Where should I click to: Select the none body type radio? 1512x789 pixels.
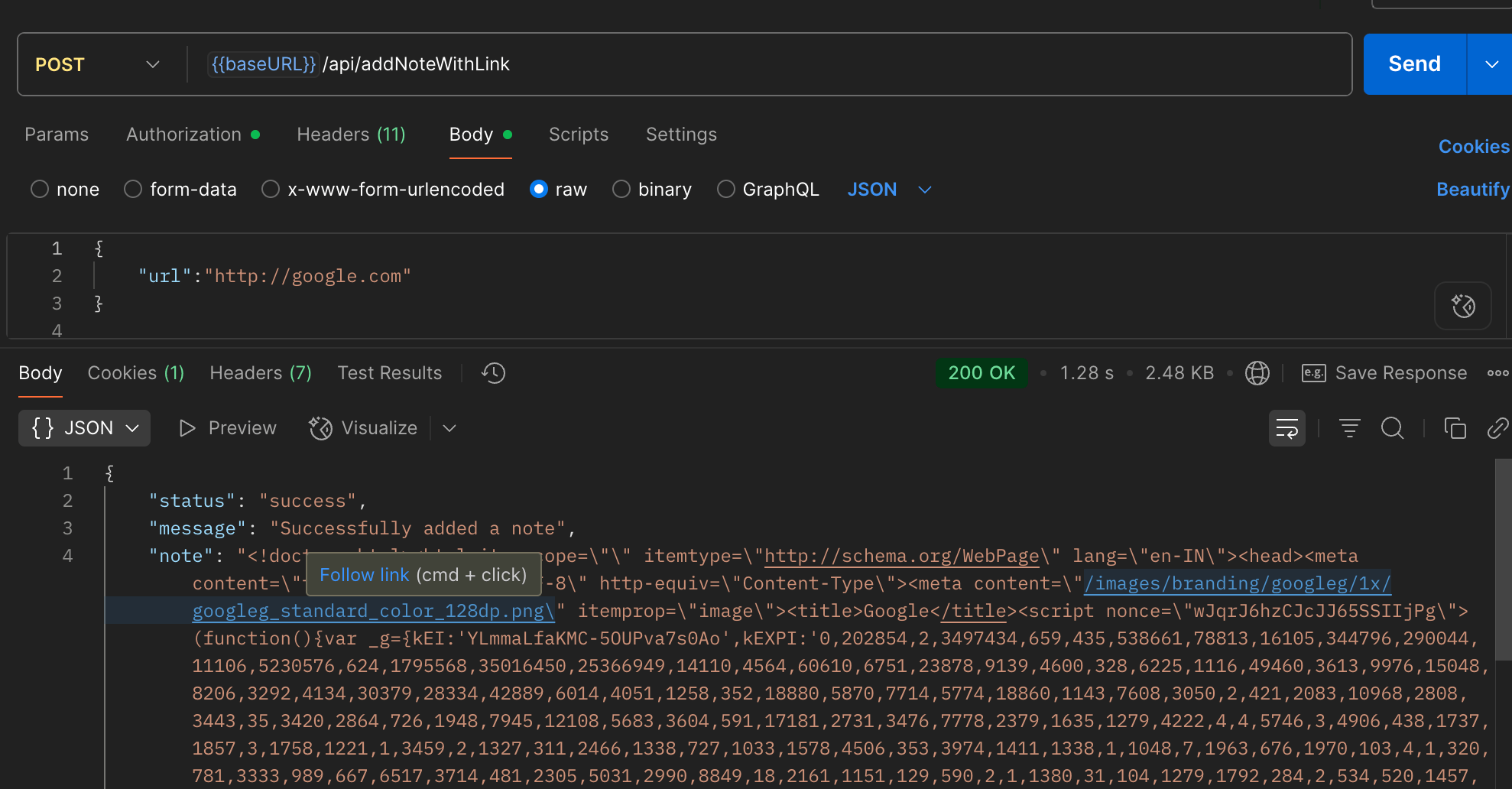pyautogui.click(x=40, y=189)
